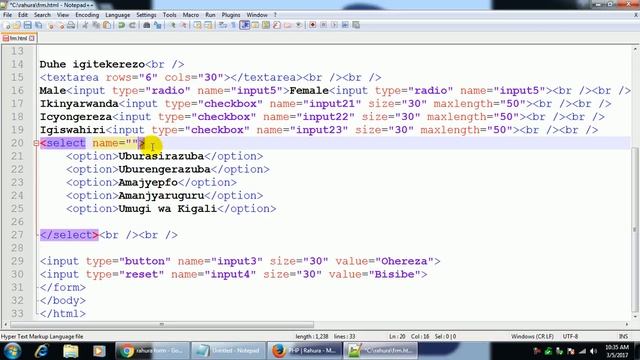
Task: Click the Save Recorded Macro icon
Action: (356, 25)
